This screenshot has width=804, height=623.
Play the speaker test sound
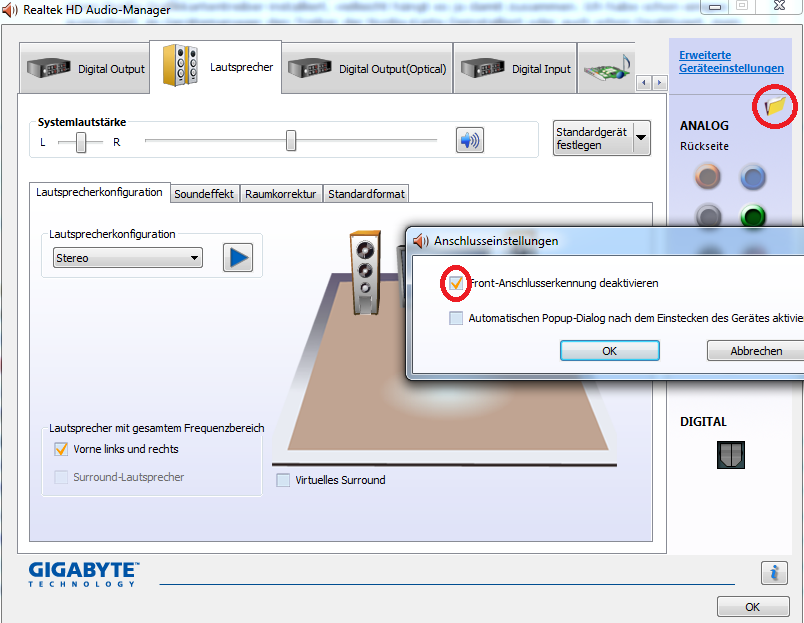tap(238, 257)
